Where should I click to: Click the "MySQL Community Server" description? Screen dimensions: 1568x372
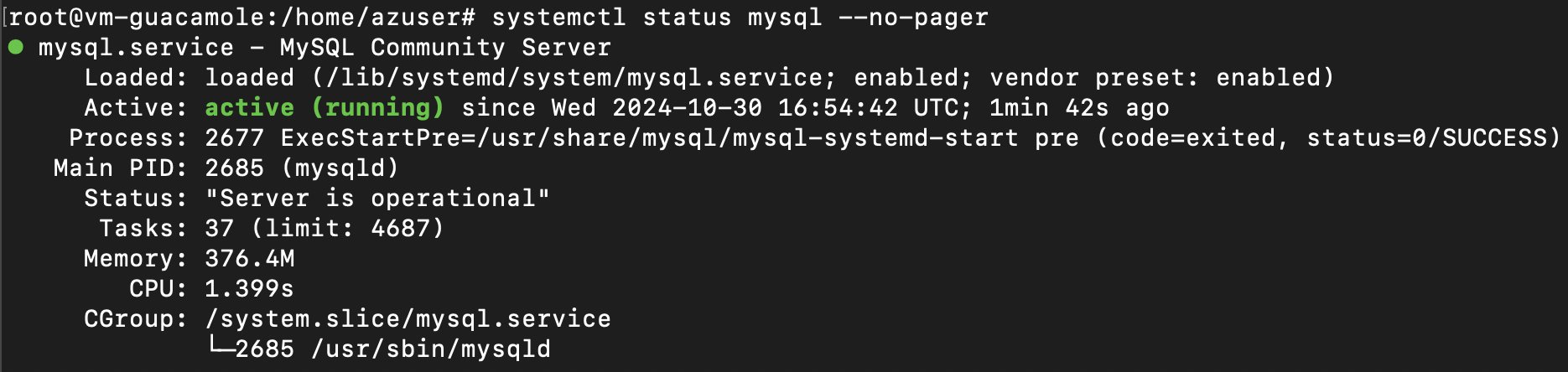click(x=445, y=48)
